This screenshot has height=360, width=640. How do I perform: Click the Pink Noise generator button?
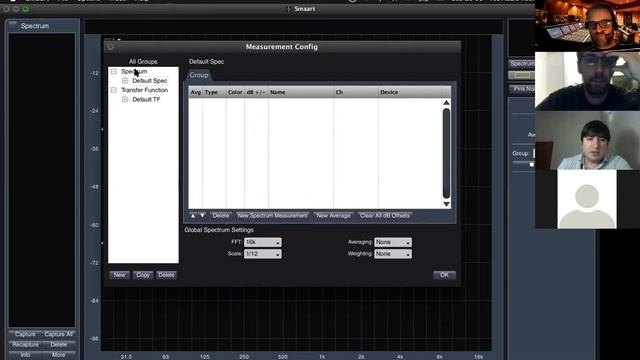click(x=522, y=89)
